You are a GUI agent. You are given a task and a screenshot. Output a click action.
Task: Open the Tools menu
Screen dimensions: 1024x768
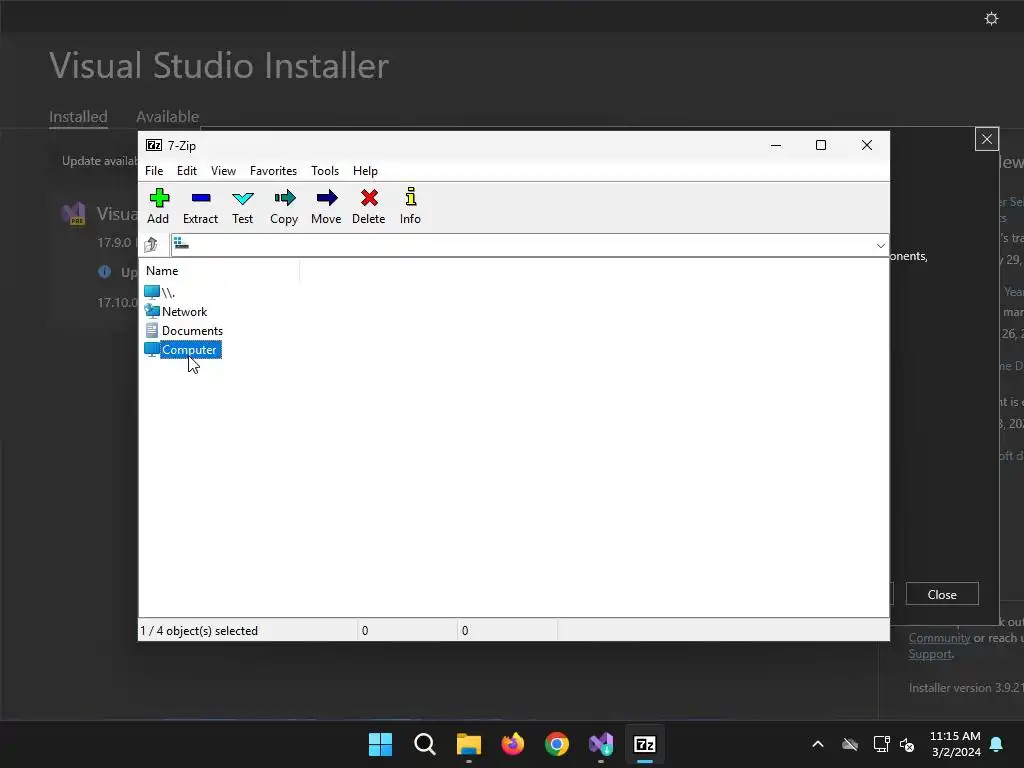(x=325, y=170)
